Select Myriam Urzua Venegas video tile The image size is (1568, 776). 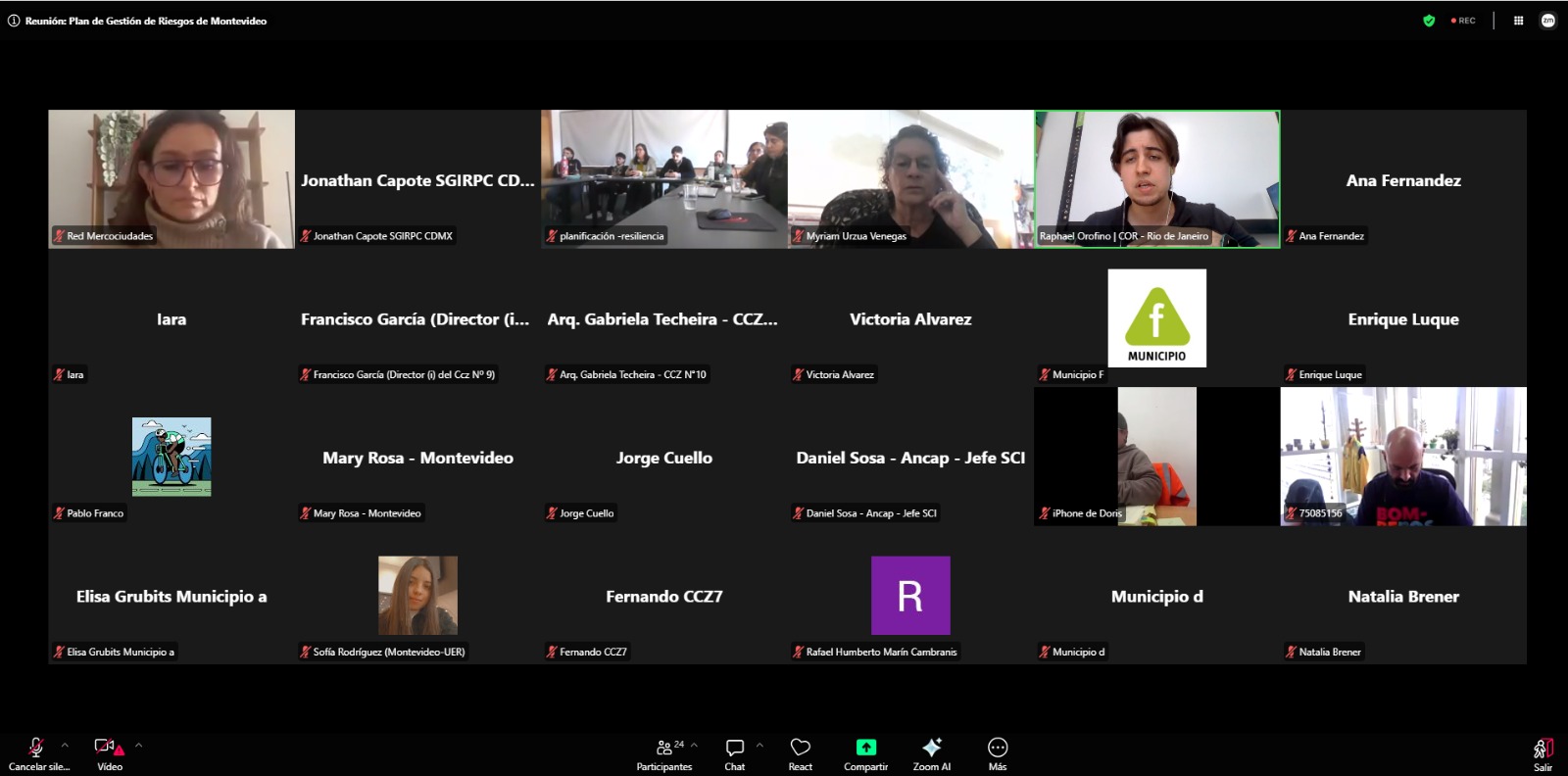910,179
